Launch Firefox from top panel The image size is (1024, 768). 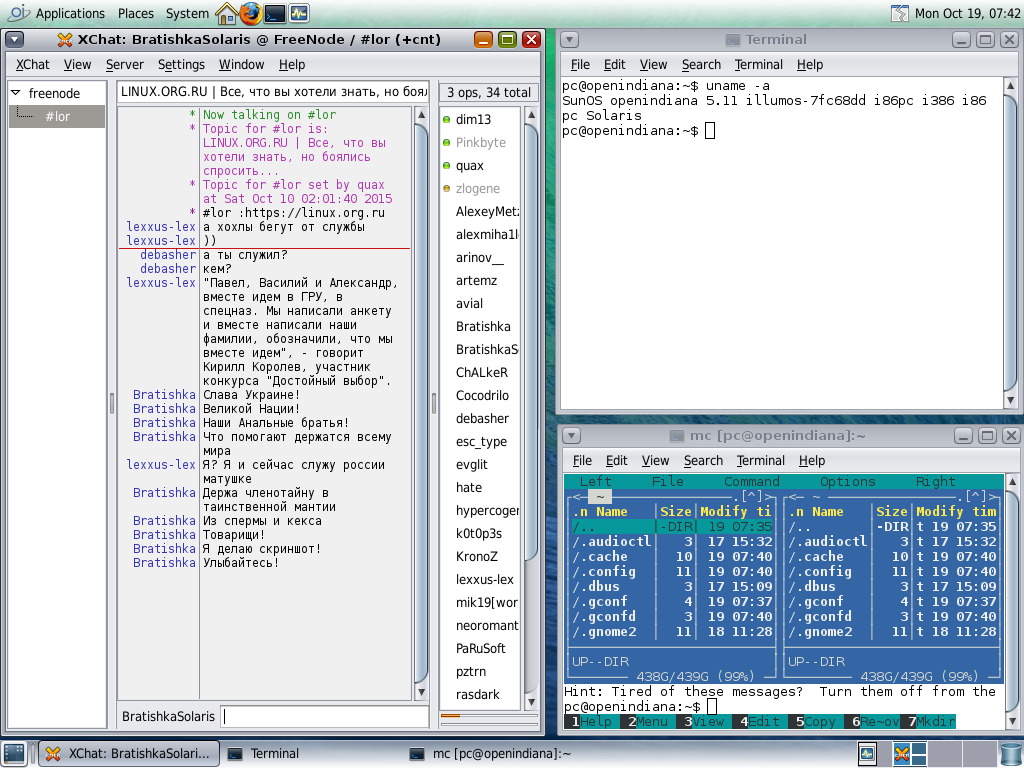pyautogui.click(x=250, y=13)
